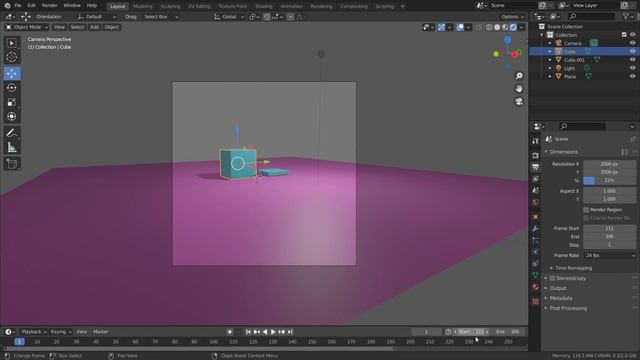The width and height of the screenshot is (640, 360).
Task: Toggle camera view with the camera icon
Action: (519, 101)
